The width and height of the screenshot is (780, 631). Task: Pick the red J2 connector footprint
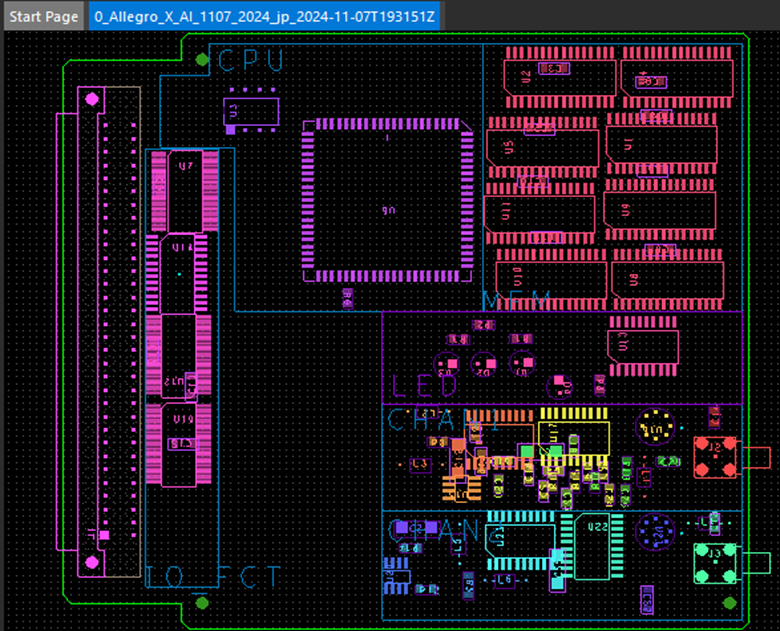click(x=715, y=456)
